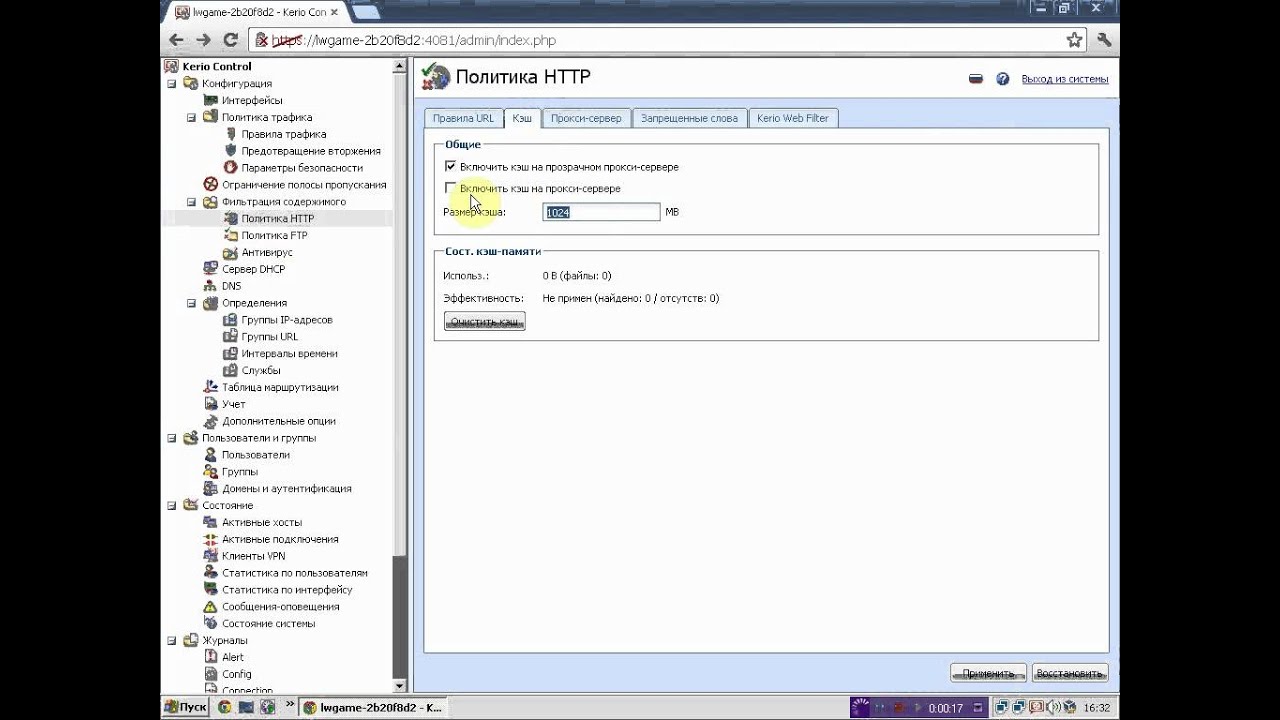Screen dimensions: 1280x720
Task: Collapse the Журналы tree node
Action: 172,640
